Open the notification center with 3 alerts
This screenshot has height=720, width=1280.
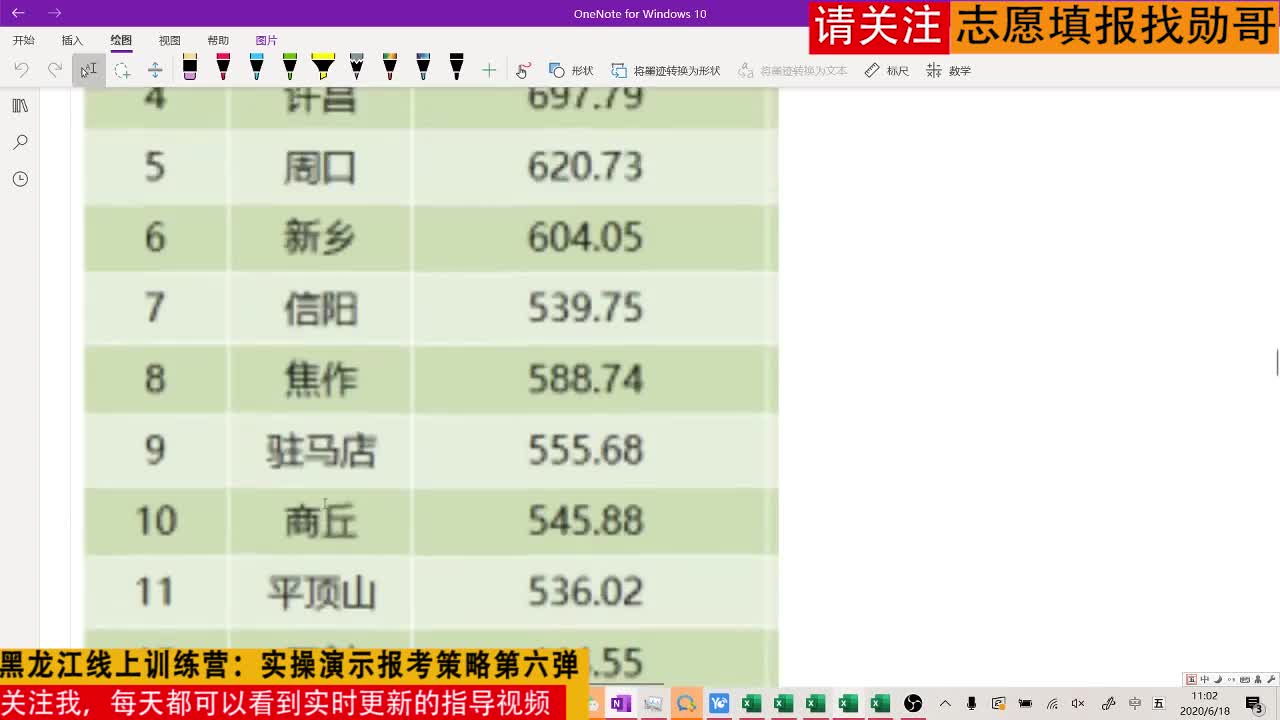point(1255,704)
